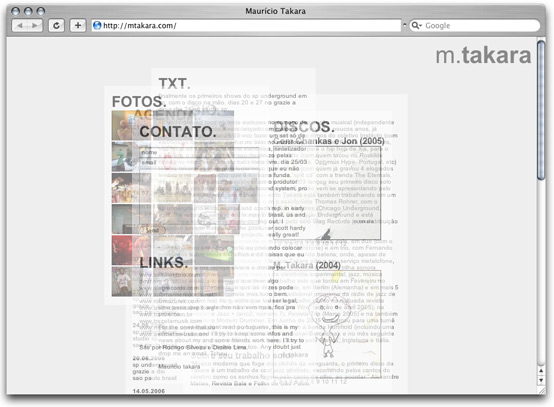Submit the contact form with Send button

click(152, 230)
